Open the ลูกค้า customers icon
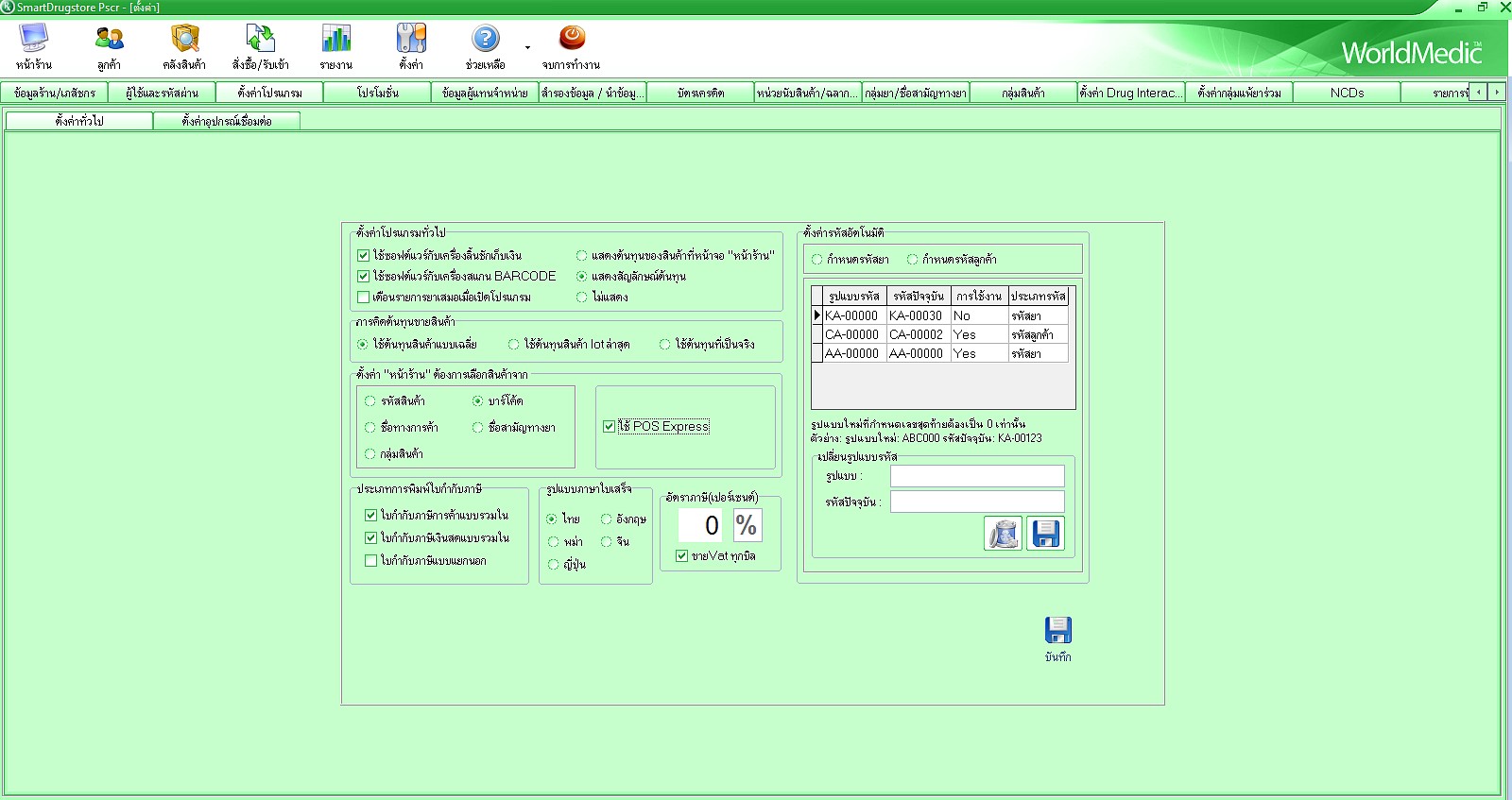1512x800 pixels. click(x=109, y=40)
